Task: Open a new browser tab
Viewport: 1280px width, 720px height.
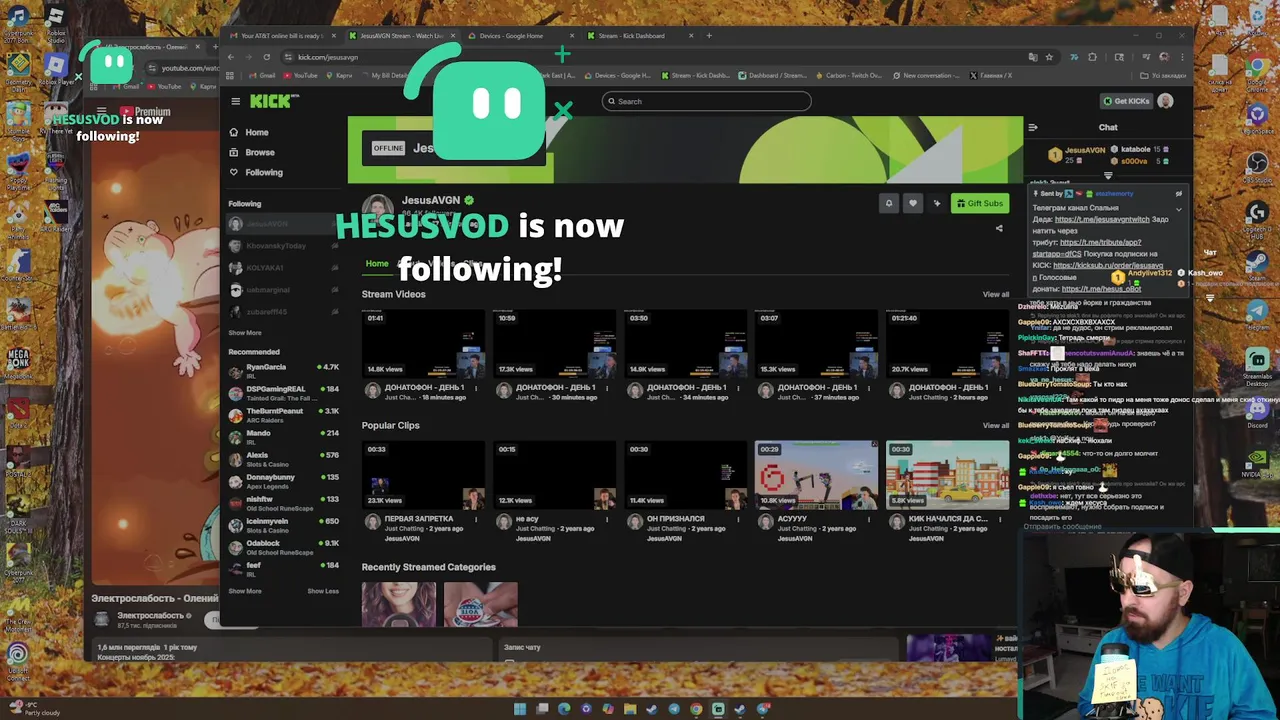Action: 709,36
